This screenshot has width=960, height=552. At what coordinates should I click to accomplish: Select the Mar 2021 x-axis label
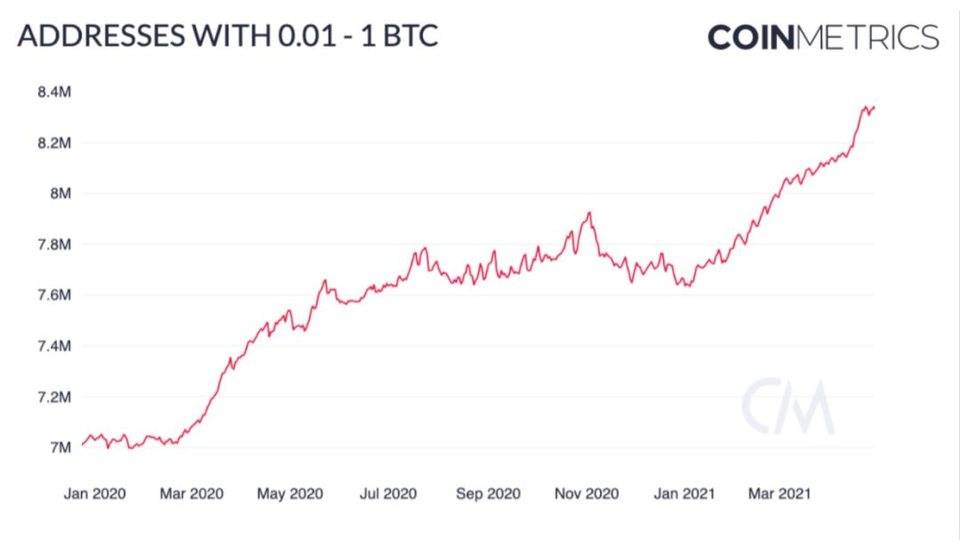point(779,494)
